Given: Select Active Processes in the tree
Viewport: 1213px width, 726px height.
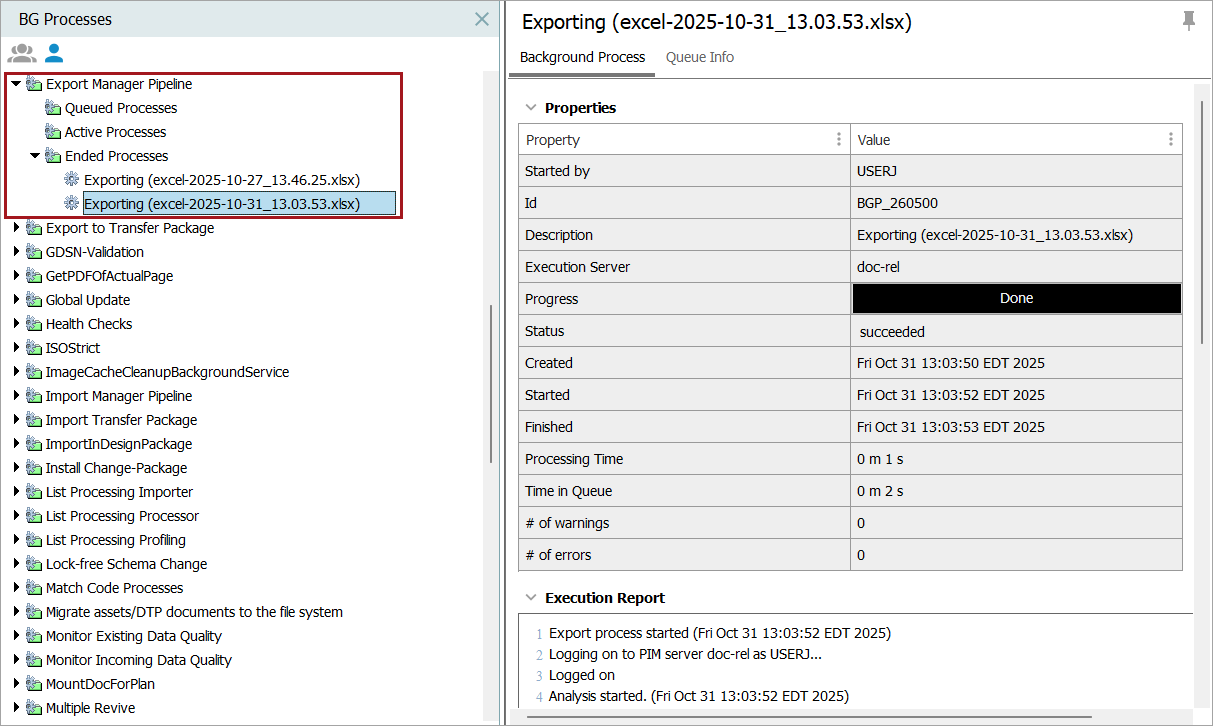Looking at the screenshot, I should coord(115,132).
